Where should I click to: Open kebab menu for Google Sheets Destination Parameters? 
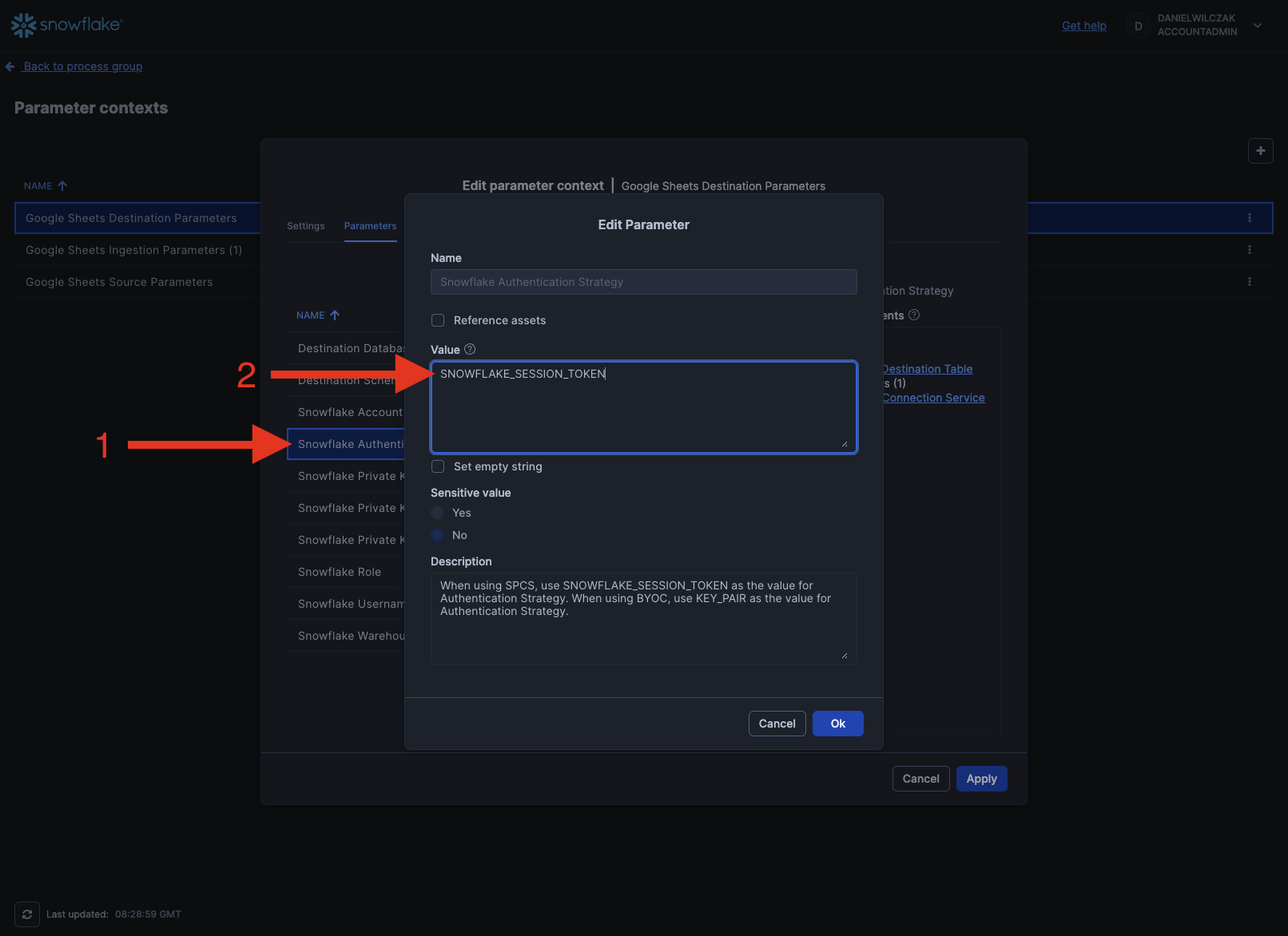(1249, 218)
